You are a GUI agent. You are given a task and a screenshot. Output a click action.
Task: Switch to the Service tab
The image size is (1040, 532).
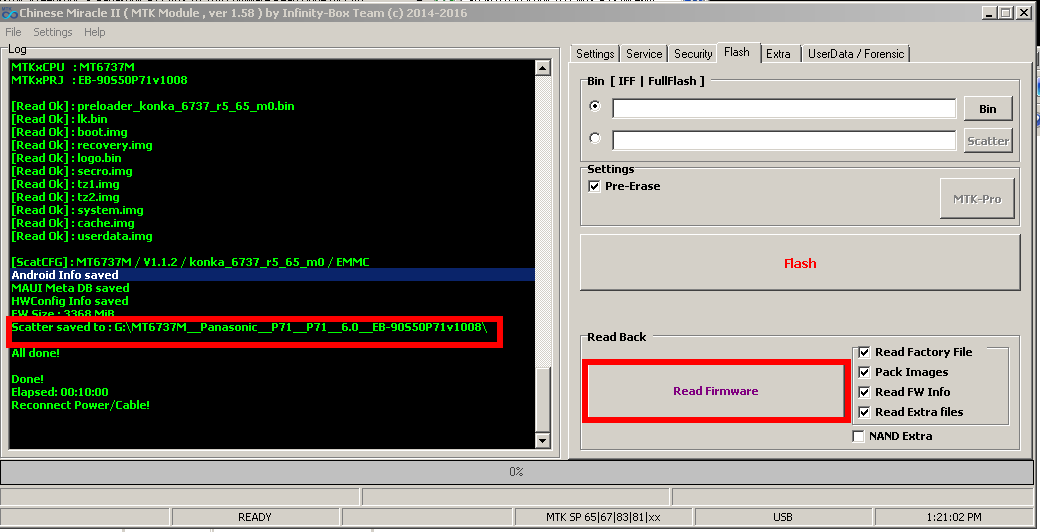[644, 54]
